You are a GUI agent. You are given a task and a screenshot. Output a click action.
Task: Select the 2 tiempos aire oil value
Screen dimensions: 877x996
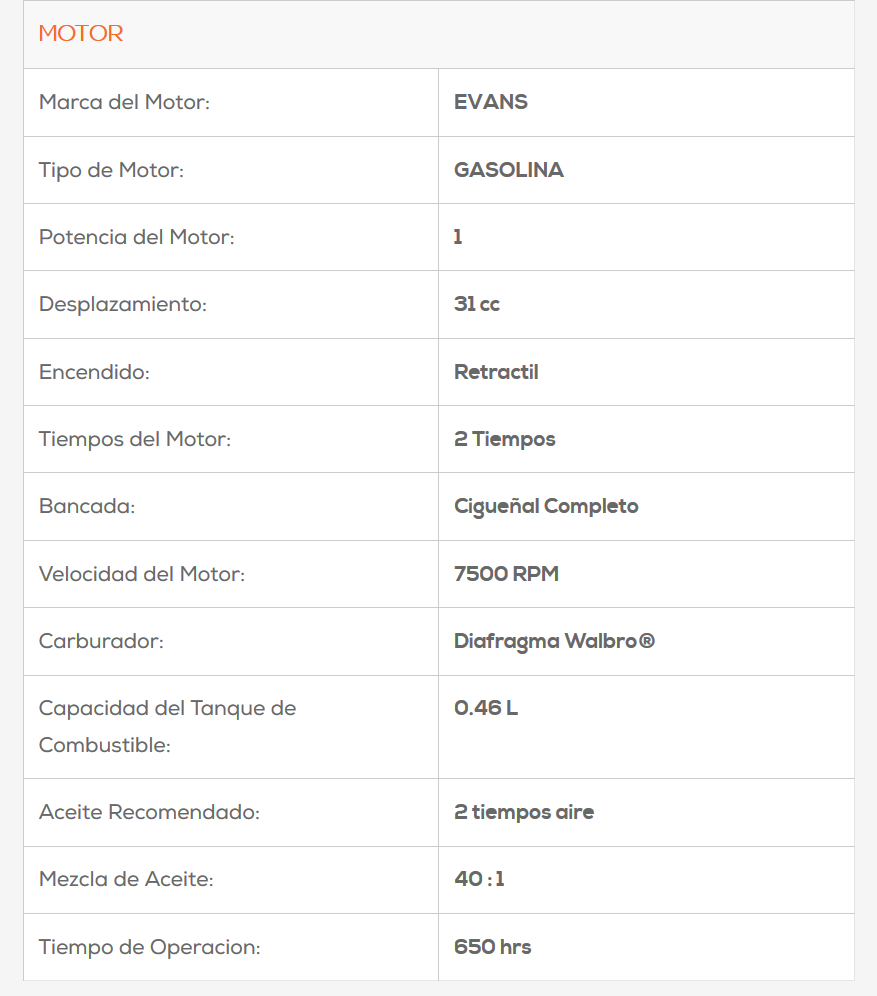click(523, 812)
